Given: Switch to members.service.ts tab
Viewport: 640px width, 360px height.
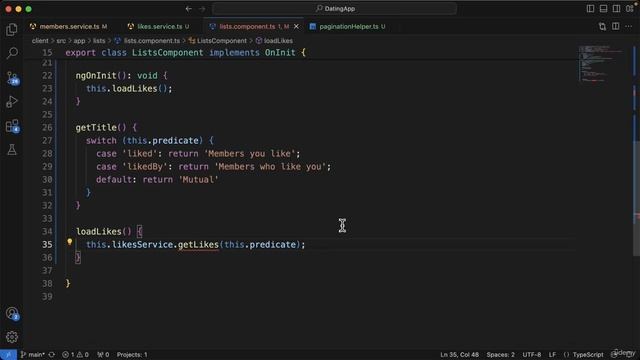Looking at the screenshot, I should click(x=69, y=27).
